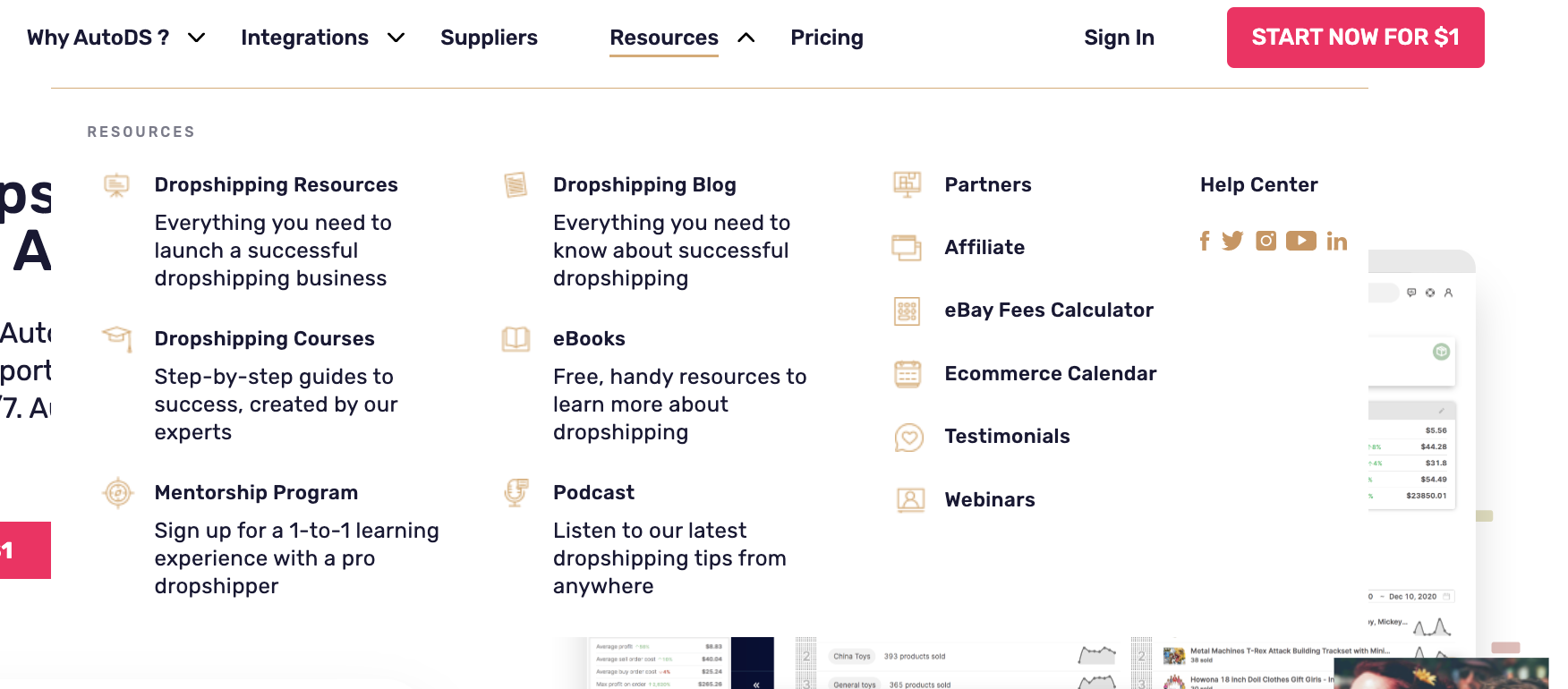Click the Ecommerce Calendar icon
1568x689 pixels.
pyautogui.click(x=908, y=374)
